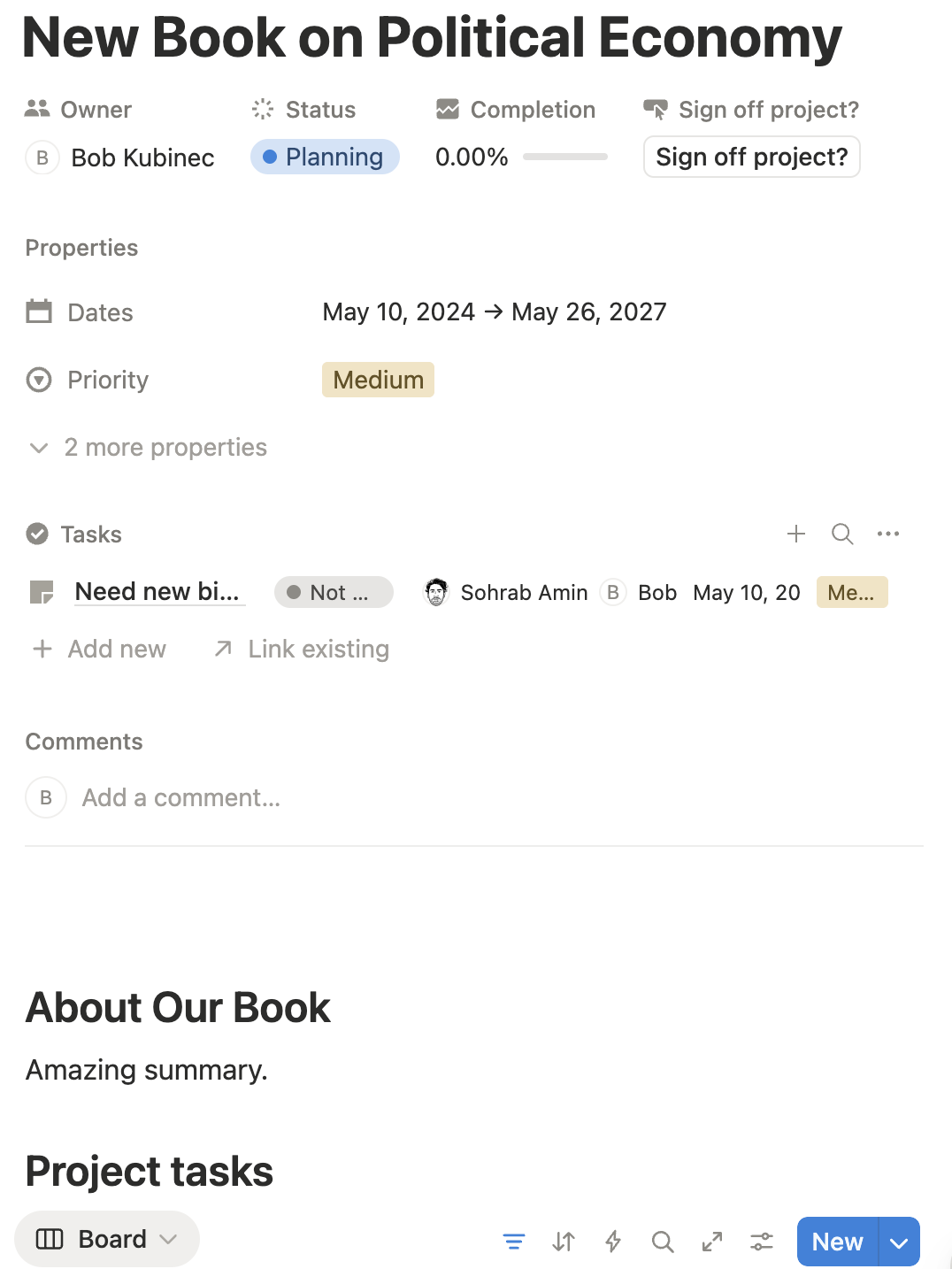
Task: Open the Tasks three-dot menu
Action: [x=888, y=534]
